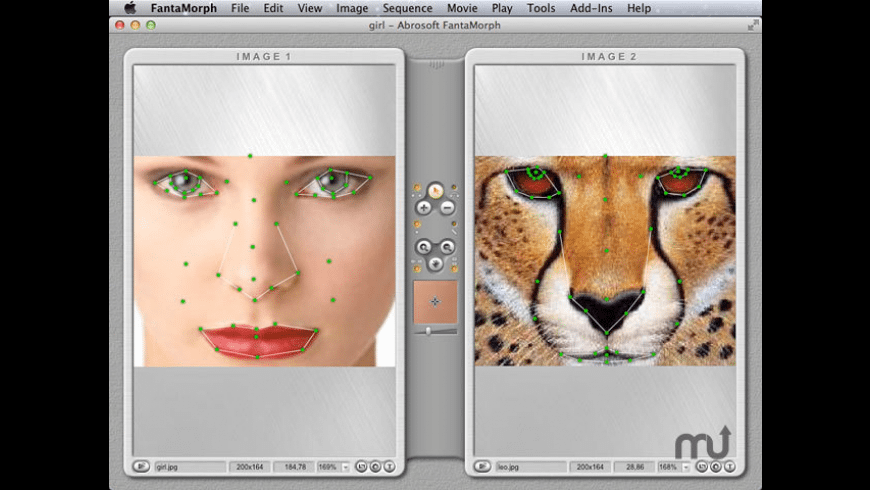This screenshot has width=870, height=490.
Task: Click the zoom out magnifier button
Action: click(447, 246)
